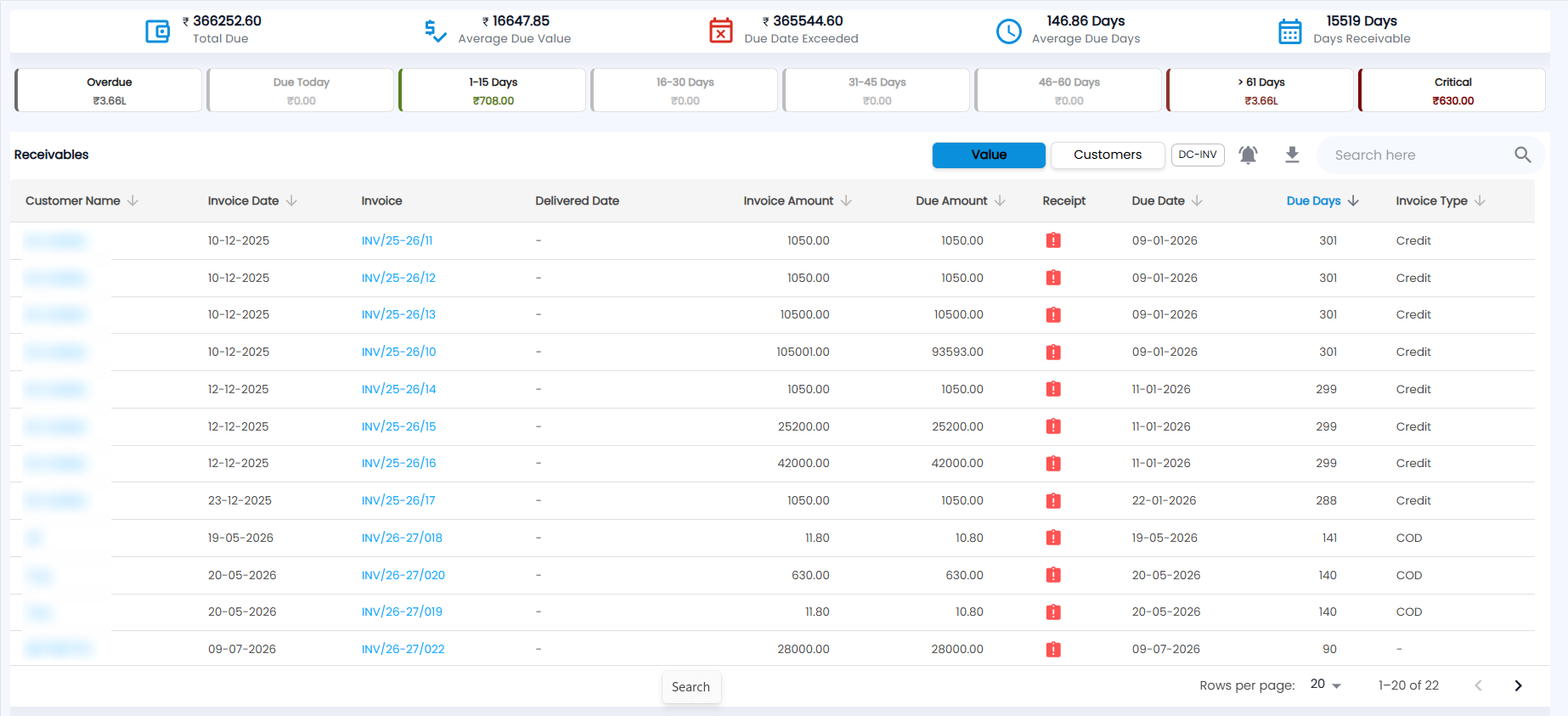Filter by Critical card
This screenshot has height=716, width=1568.
tap(1452, 90)
